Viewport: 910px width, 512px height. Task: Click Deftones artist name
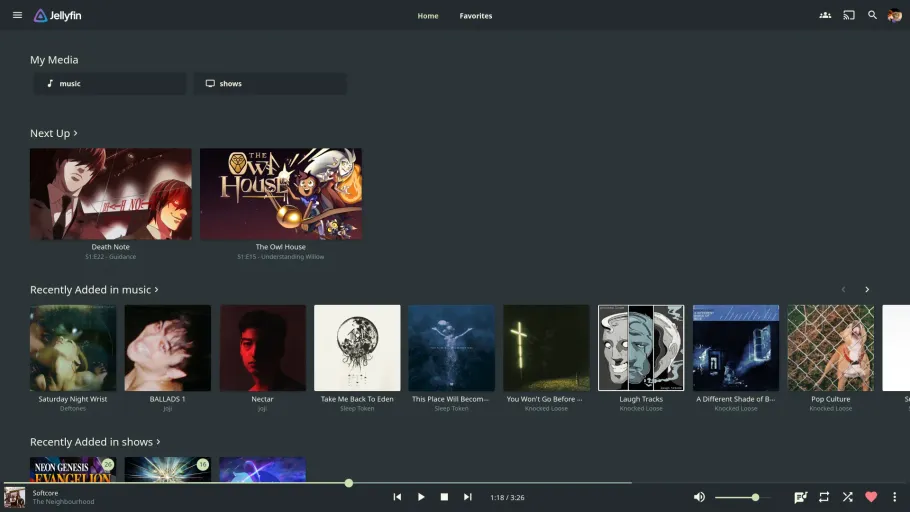pyautogui.click(x=73, y=409)
